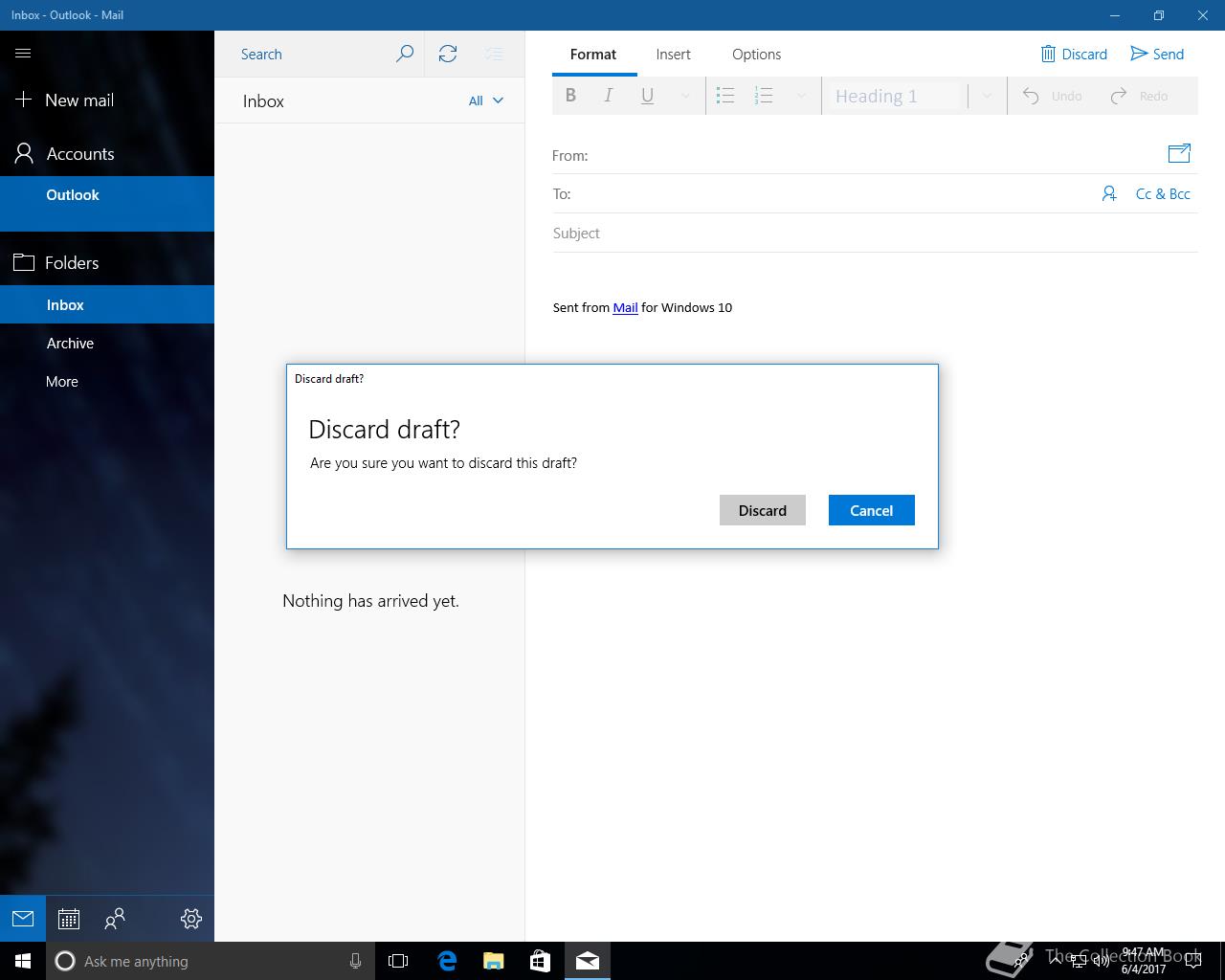Open message in a new window icon
Image resolution: width=1225 pixels, height=980 pixels.
pyautogui.click(x=1179, y=153)
